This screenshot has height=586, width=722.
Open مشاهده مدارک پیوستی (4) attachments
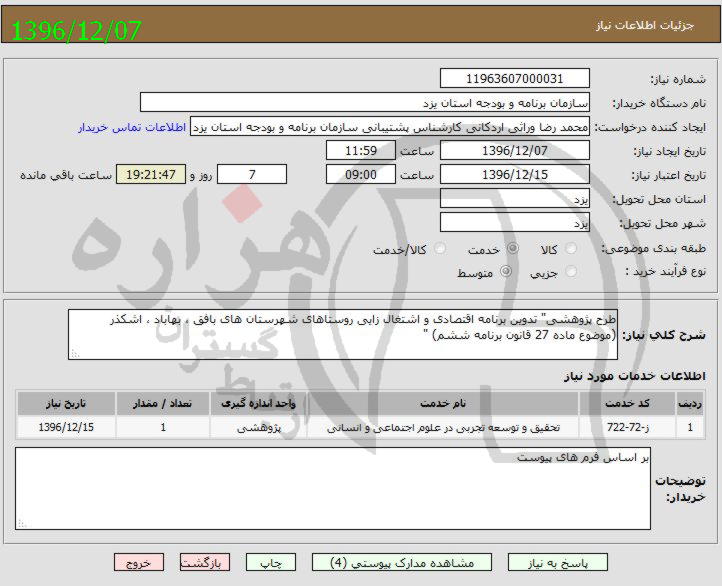pos(402,563)
